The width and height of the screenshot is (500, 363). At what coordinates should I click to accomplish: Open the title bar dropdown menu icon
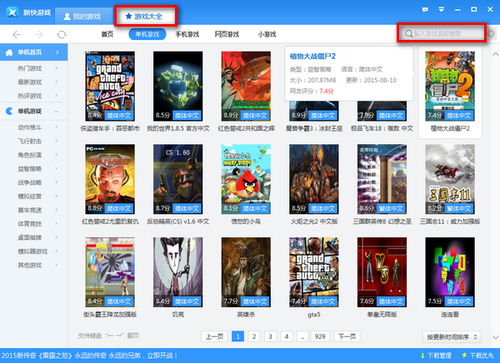(x=441, y=10)
